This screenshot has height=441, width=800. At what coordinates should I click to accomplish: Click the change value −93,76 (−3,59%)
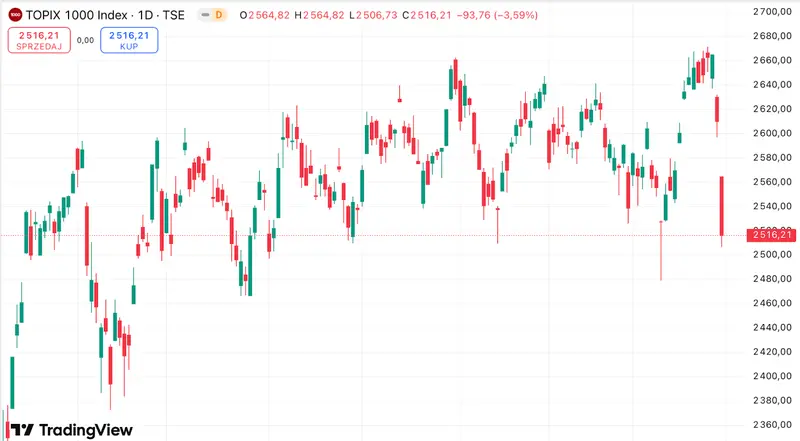497,15
